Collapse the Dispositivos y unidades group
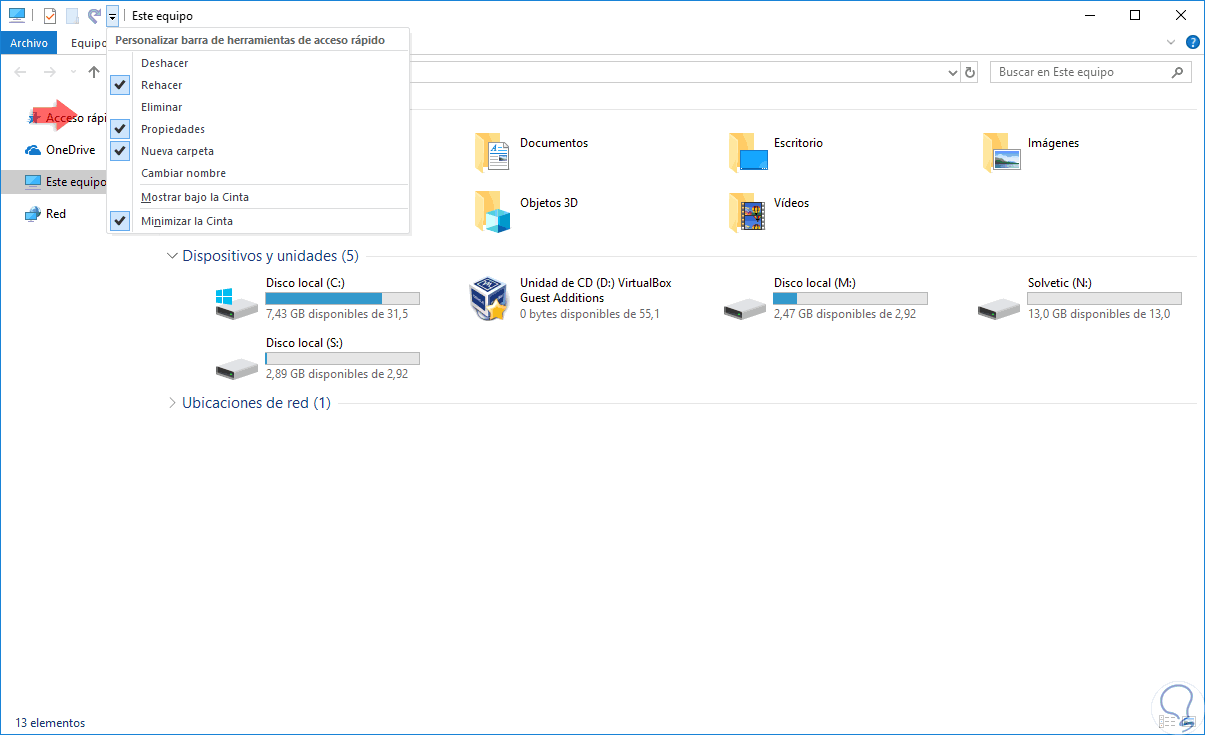This screenshot has width=1205, height=735. (172, 256)
